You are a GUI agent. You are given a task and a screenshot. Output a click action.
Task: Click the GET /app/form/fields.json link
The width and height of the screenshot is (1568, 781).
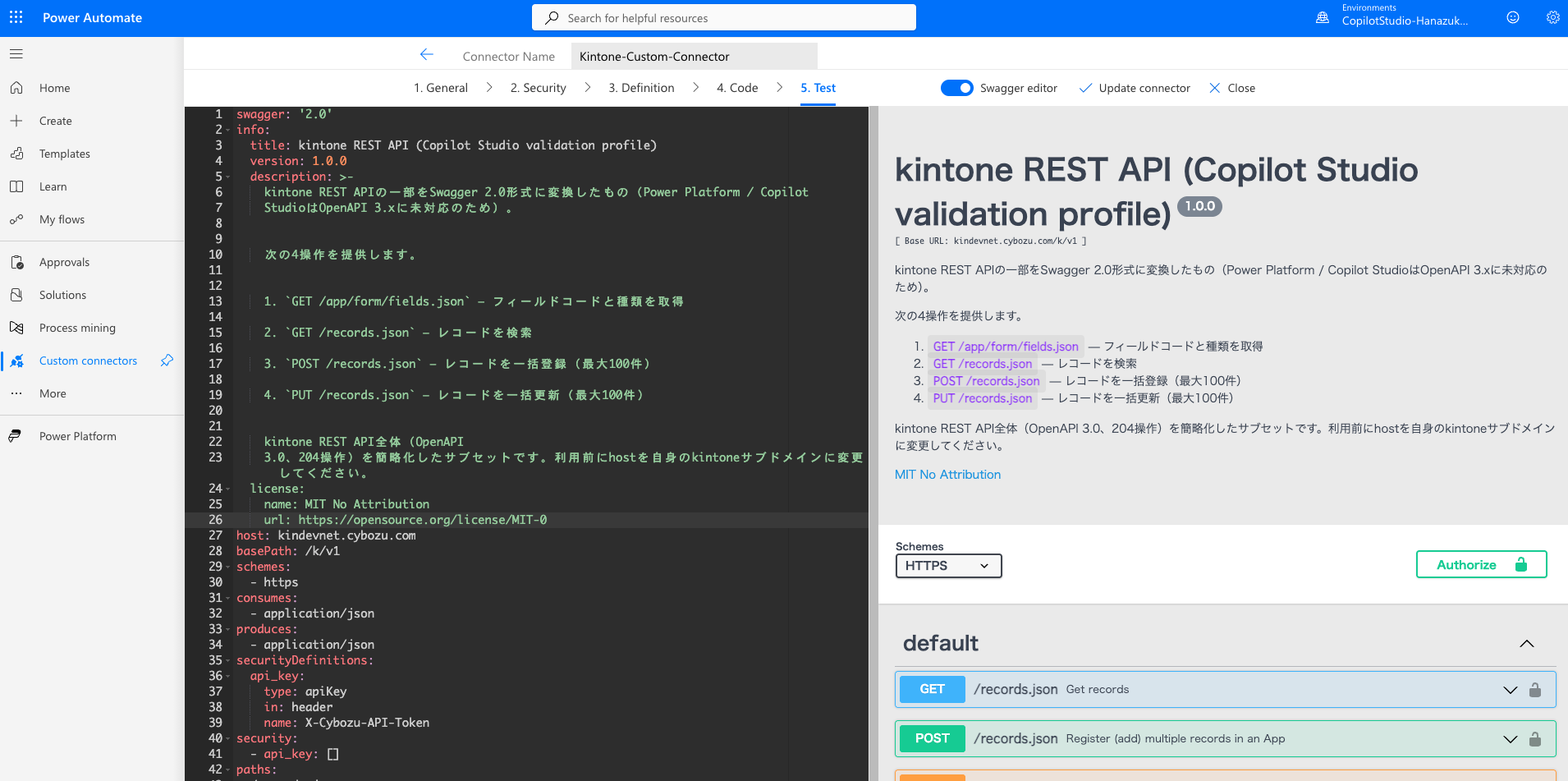click(1006, 347)
